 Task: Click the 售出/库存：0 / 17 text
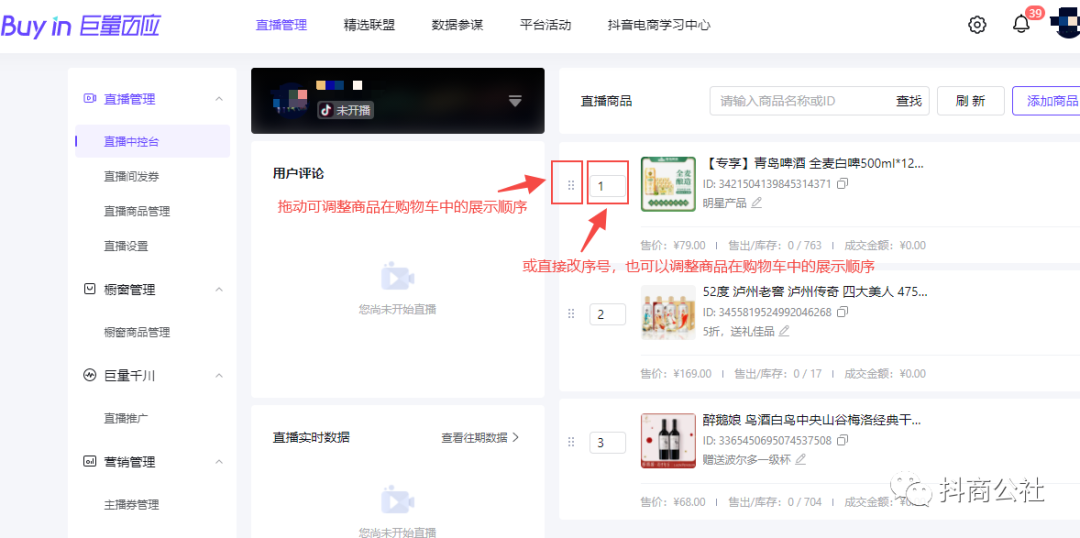click(x=778, y=373)
